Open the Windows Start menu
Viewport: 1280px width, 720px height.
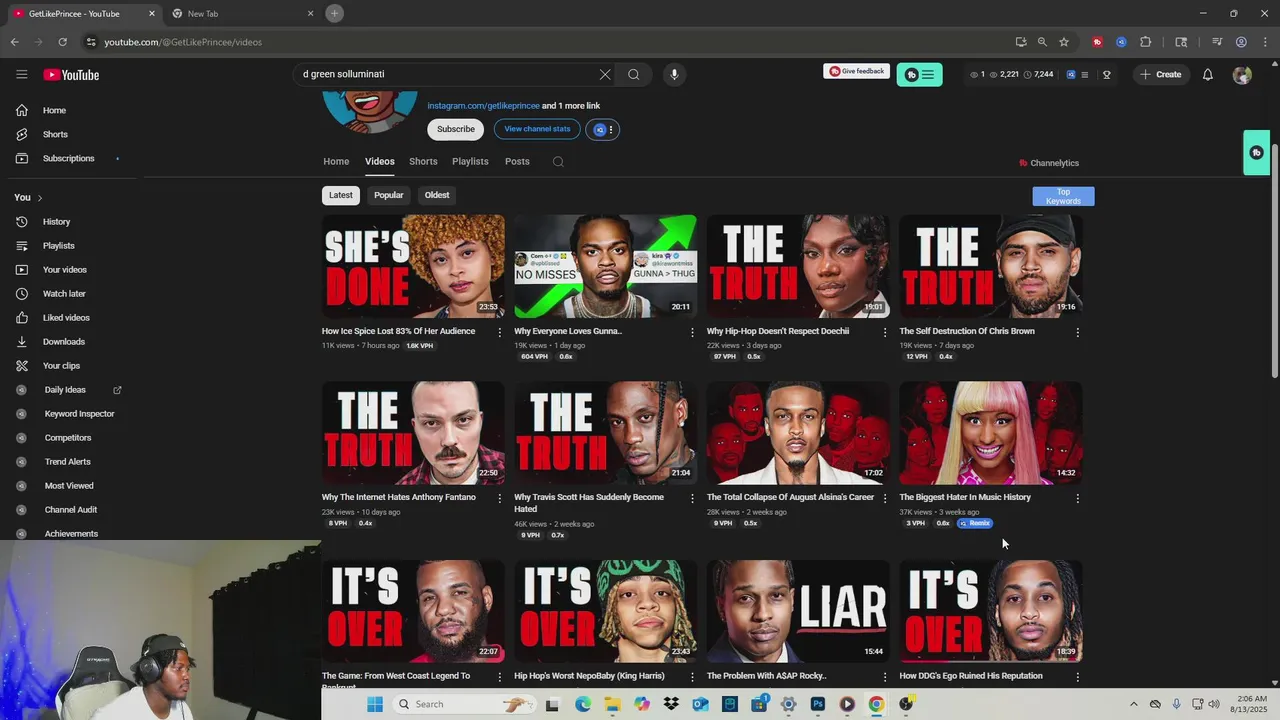click(375, 704)
